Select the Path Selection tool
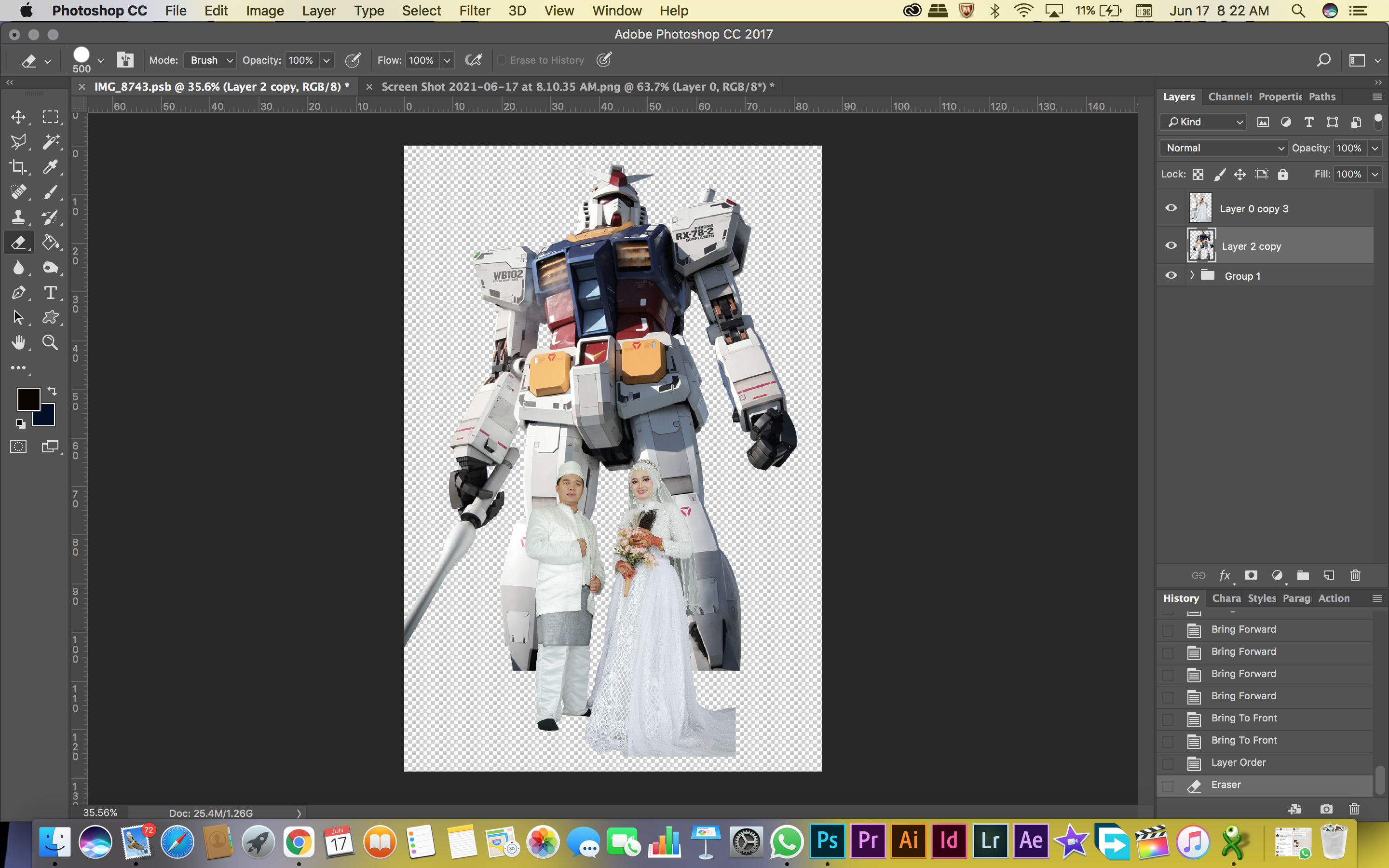The width and height of the screenshot is (1389, 868). (x=18, y=317)
